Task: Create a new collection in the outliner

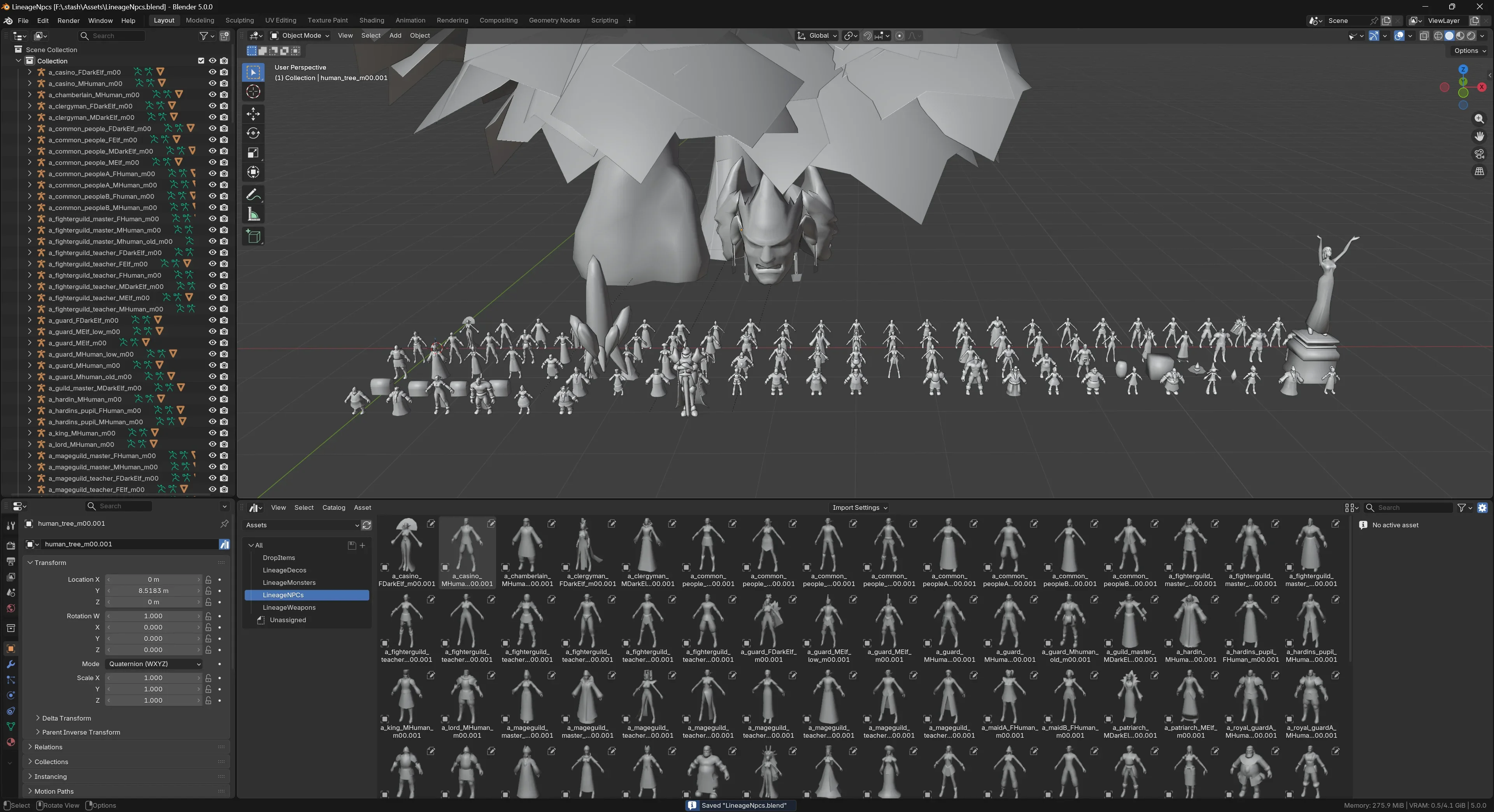Action: pyautogui.click(x=224, y=36)
